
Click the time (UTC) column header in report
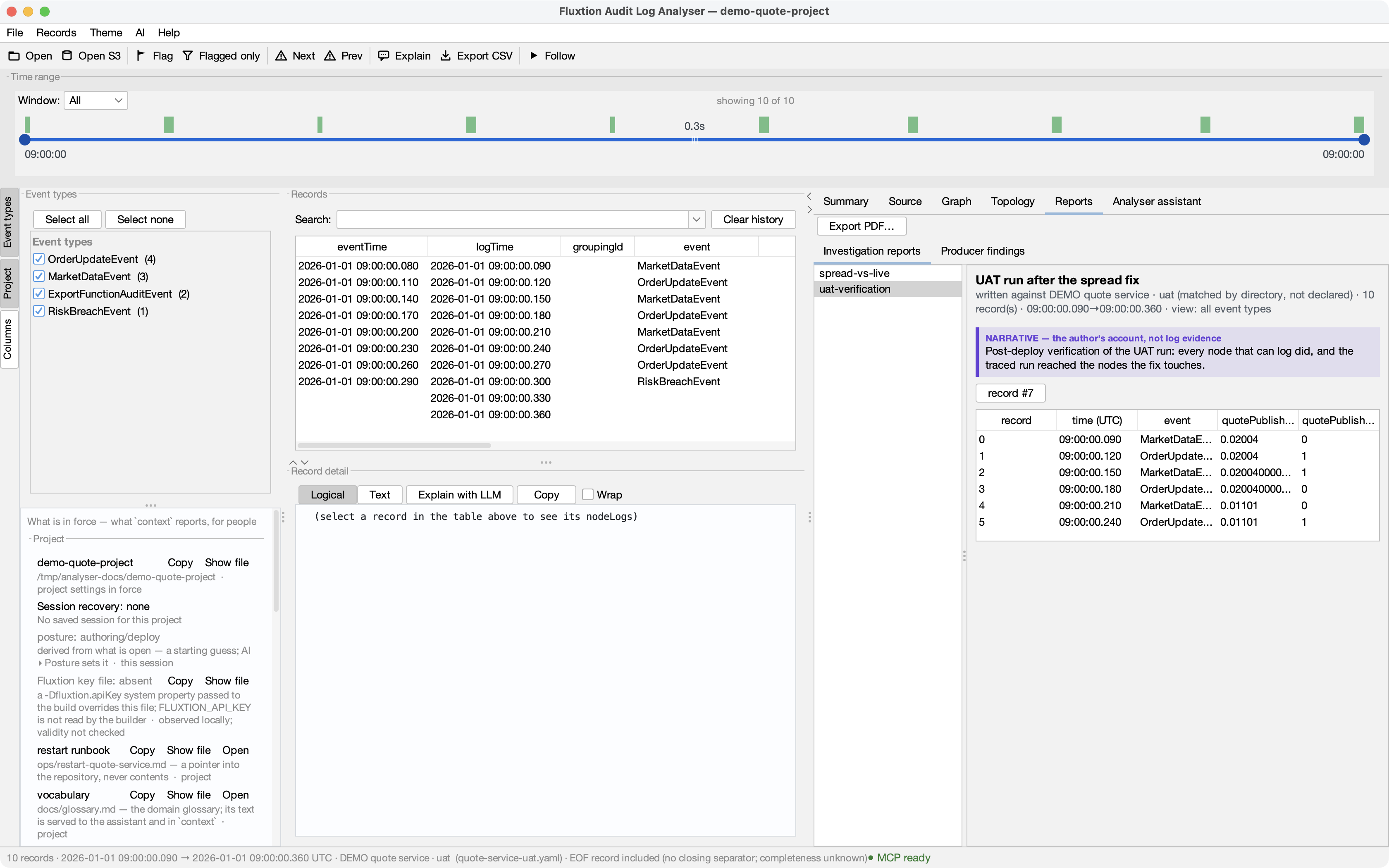(1097, 420)
